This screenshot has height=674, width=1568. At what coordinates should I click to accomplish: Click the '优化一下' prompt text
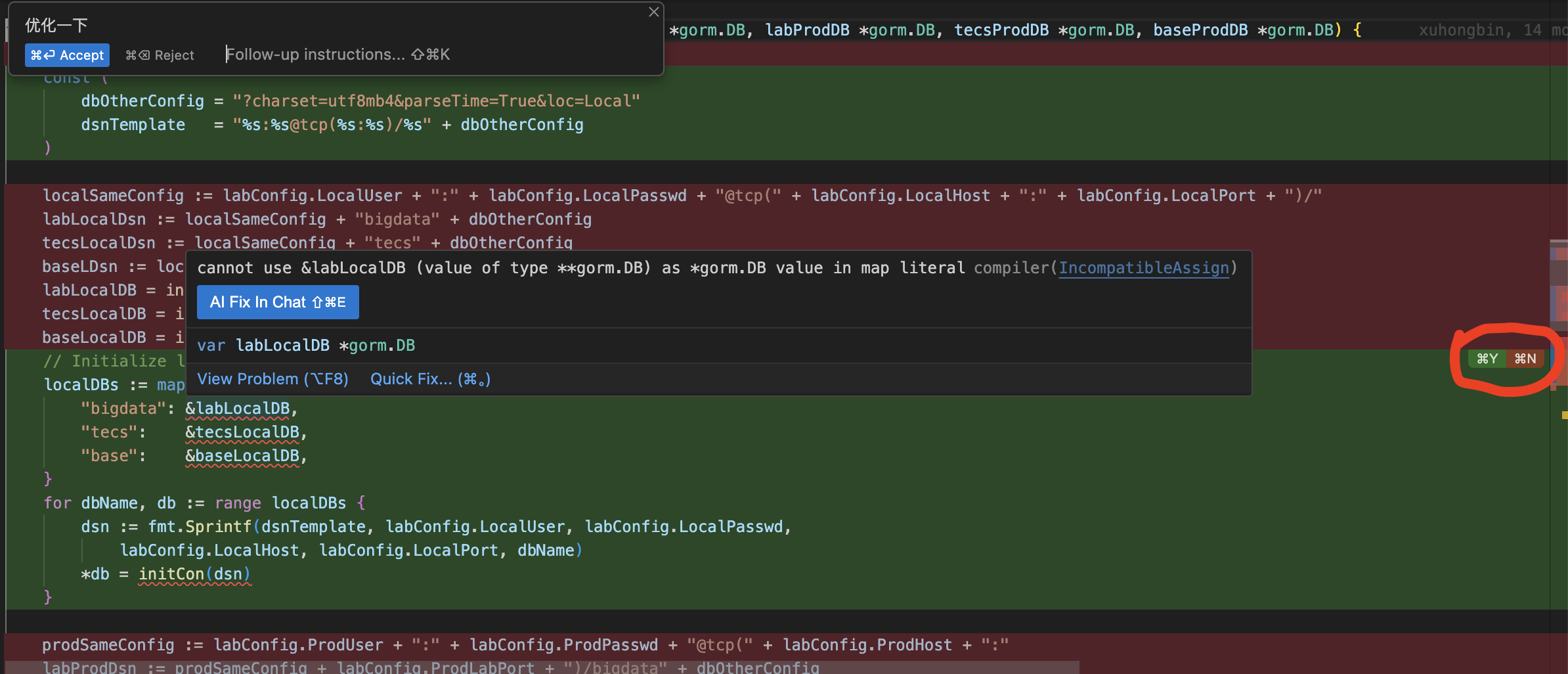[x=56, y=25]
